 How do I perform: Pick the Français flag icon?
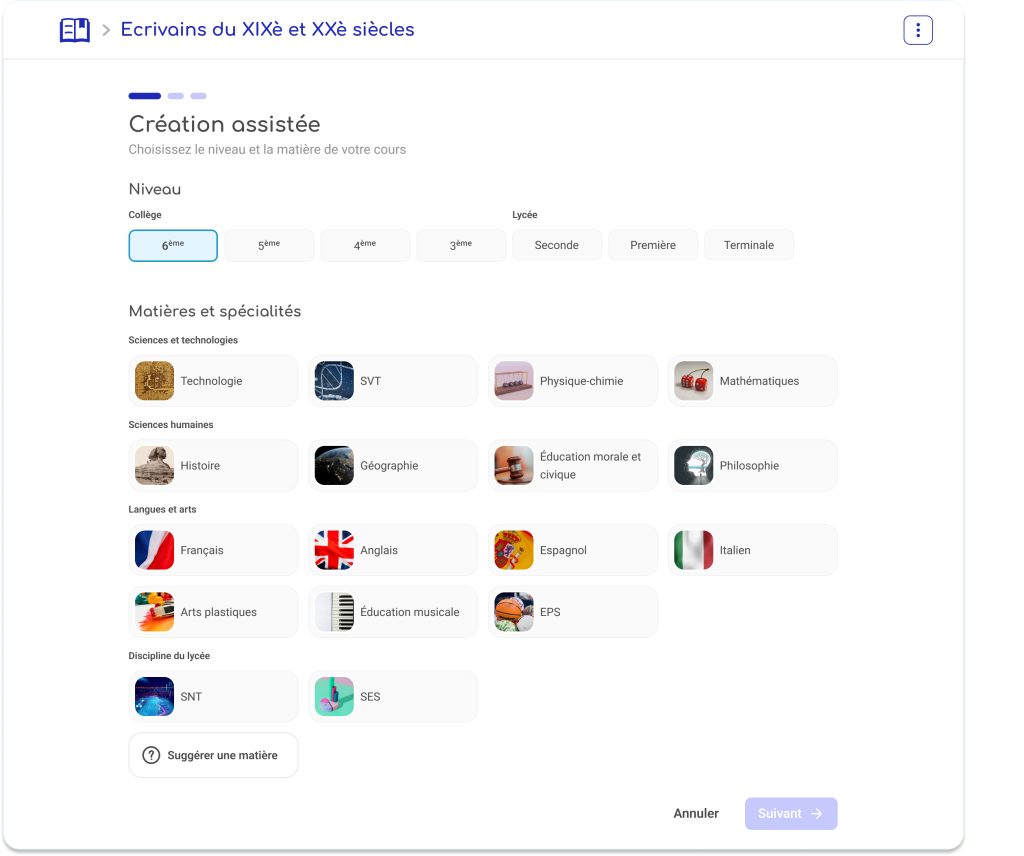pyautogui.click(x=154, y=550)
